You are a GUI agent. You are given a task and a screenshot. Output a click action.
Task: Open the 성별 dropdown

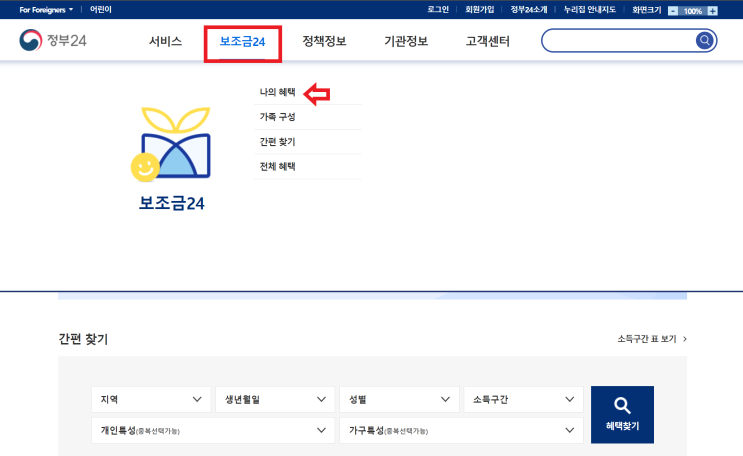click(x=399, y=399)
